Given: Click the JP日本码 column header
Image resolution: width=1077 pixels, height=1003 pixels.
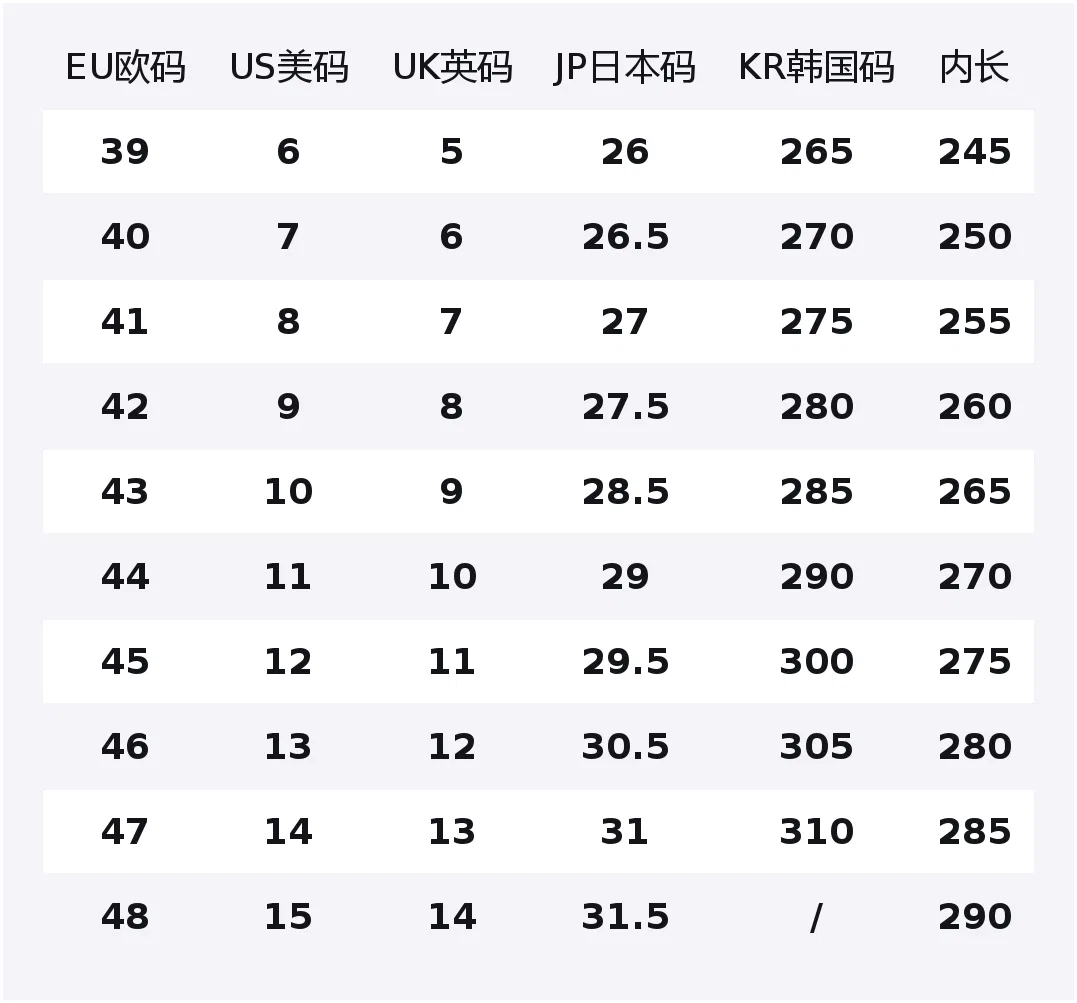Looking at the screenshot, I should (x=624, y=67).
